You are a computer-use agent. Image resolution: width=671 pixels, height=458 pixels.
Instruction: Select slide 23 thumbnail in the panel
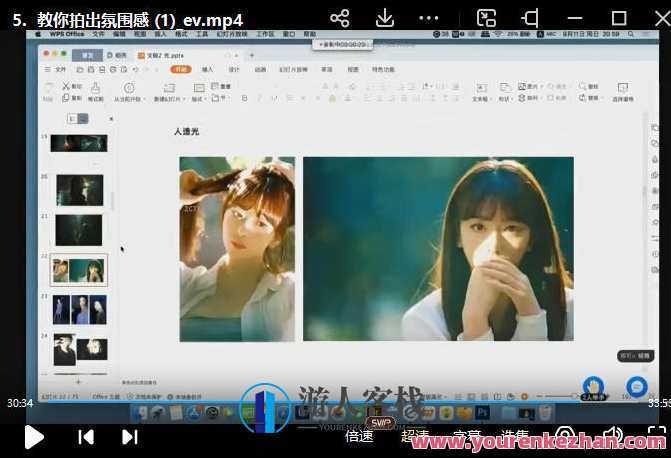coord(80,309)
